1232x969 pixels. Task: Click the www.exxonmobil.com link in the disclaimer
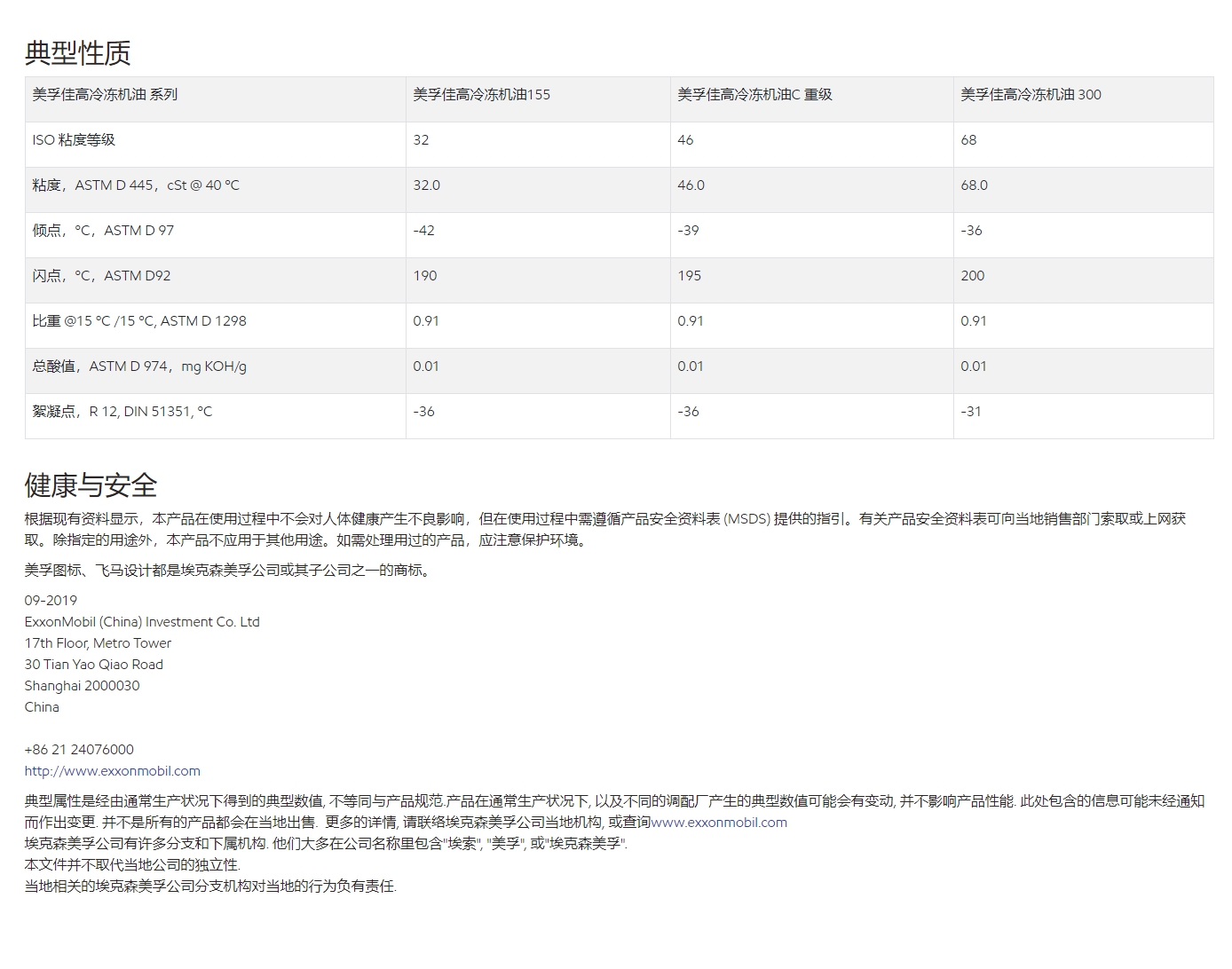tap(719, 823)
